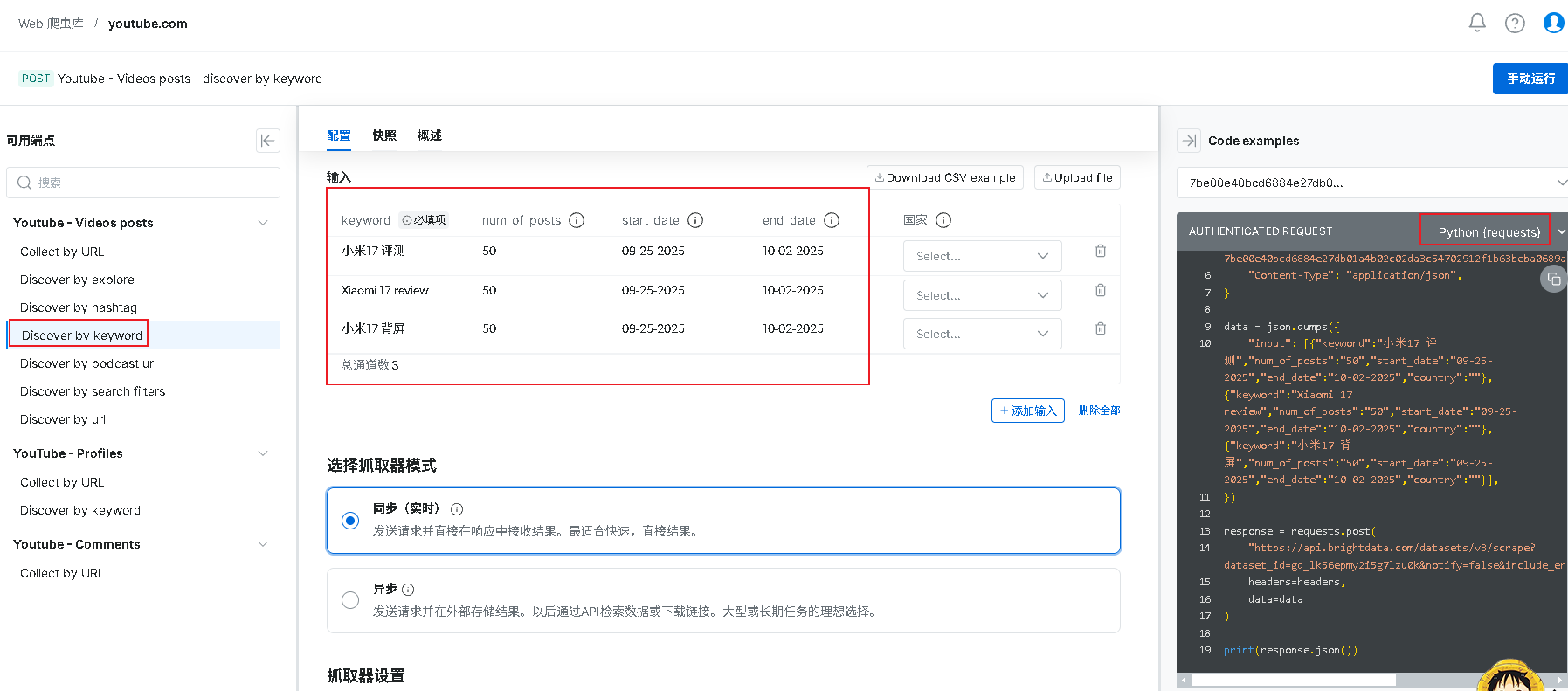This screenshot has height=691, width=1568.
Task: Click the code panel horizontal scrollbar
Action: [1293, 680]
